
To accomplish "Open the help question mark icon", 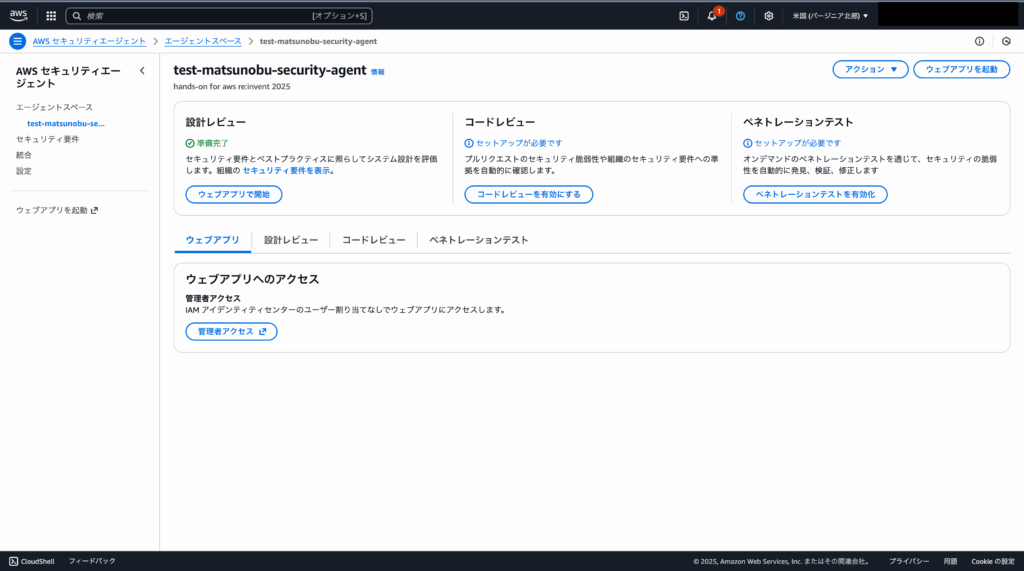I will click(x=740, y=16).
